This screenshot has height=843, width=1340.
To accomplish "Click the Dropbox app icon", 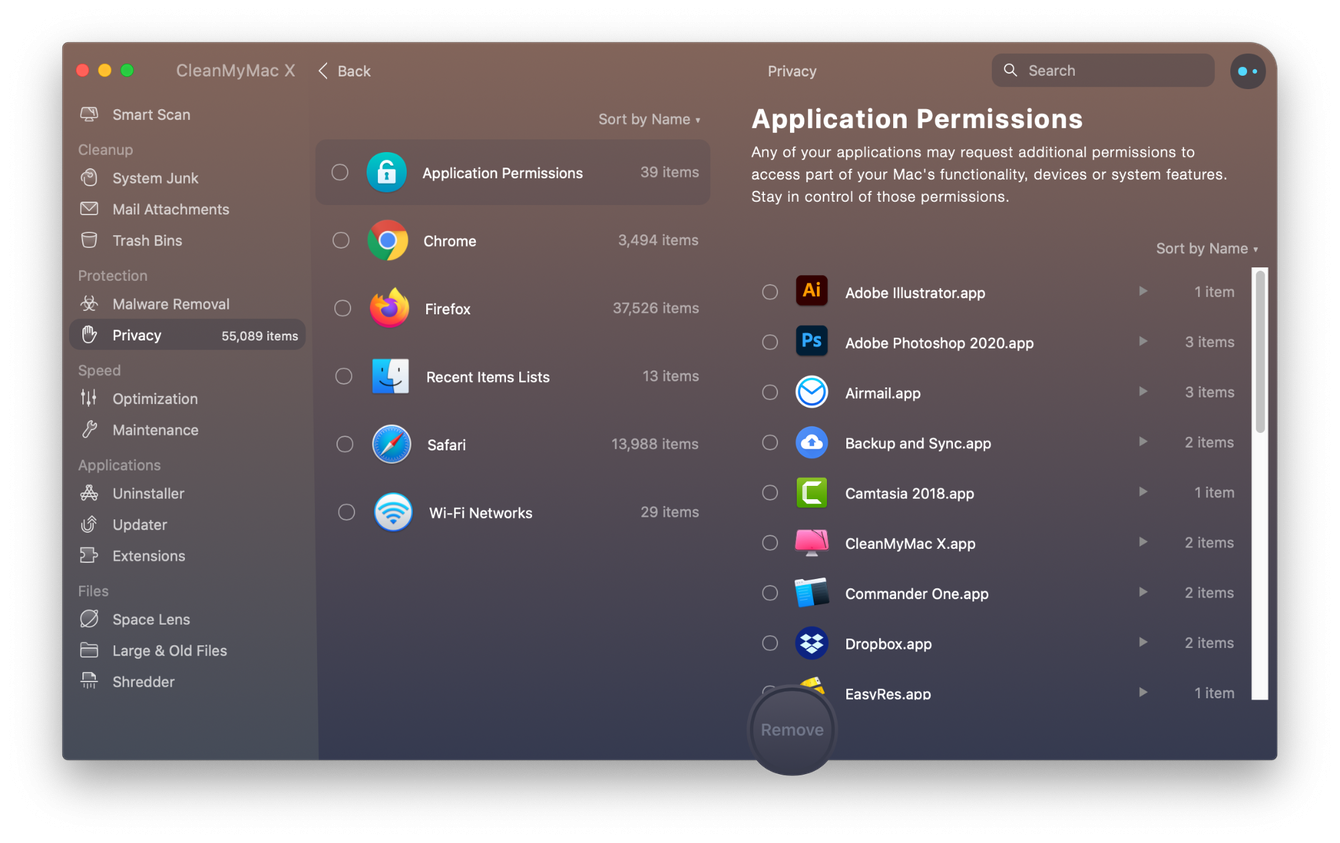I will tap(811, 643).
